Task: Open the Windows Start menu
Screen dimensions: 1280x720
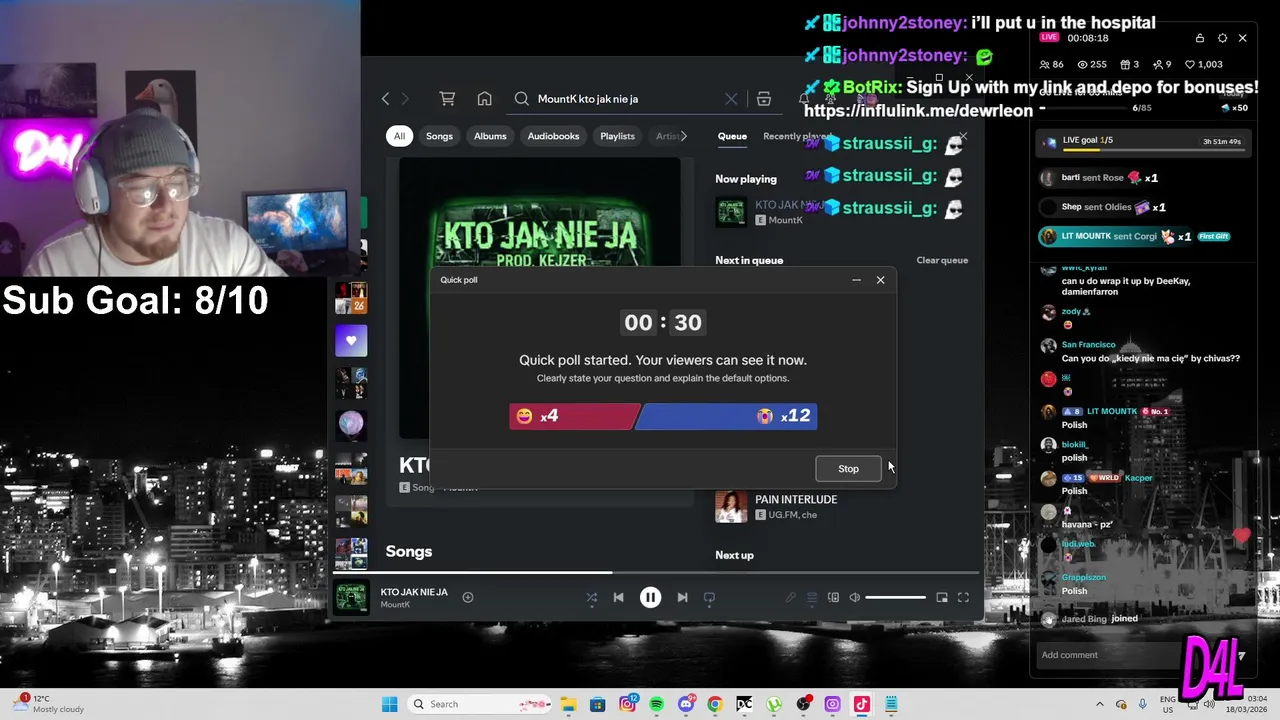Action: click(x=390, y=704)
